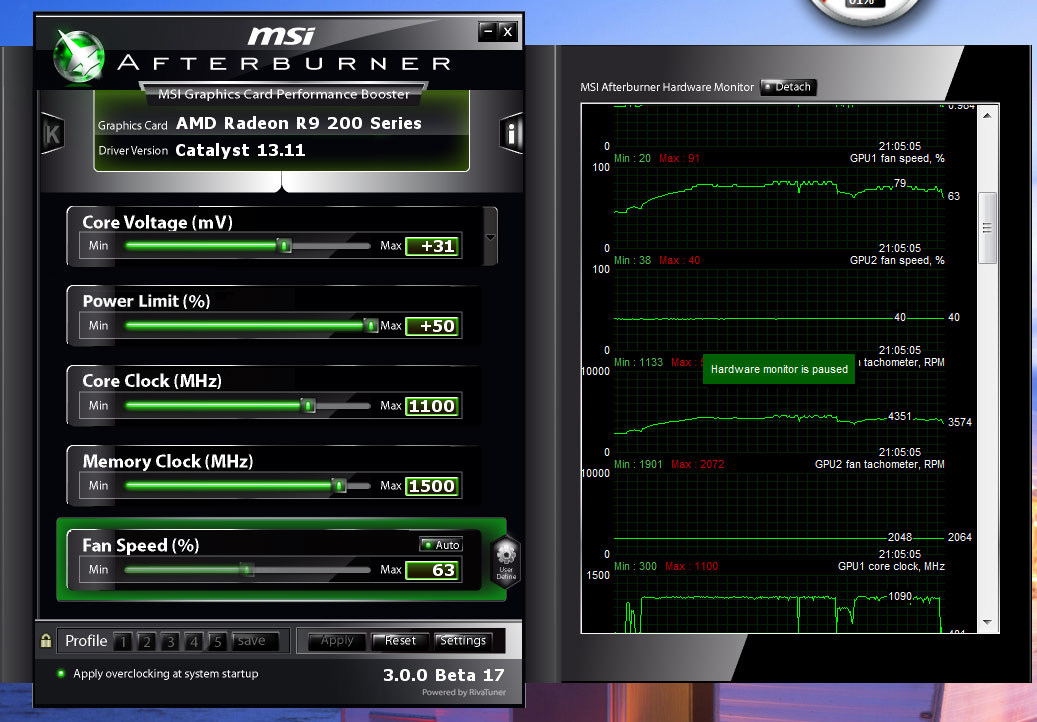Viewport: 1037px width, 722px height.
Task: Click 'Max : 1100' core clock value
Action: (691, 566)
